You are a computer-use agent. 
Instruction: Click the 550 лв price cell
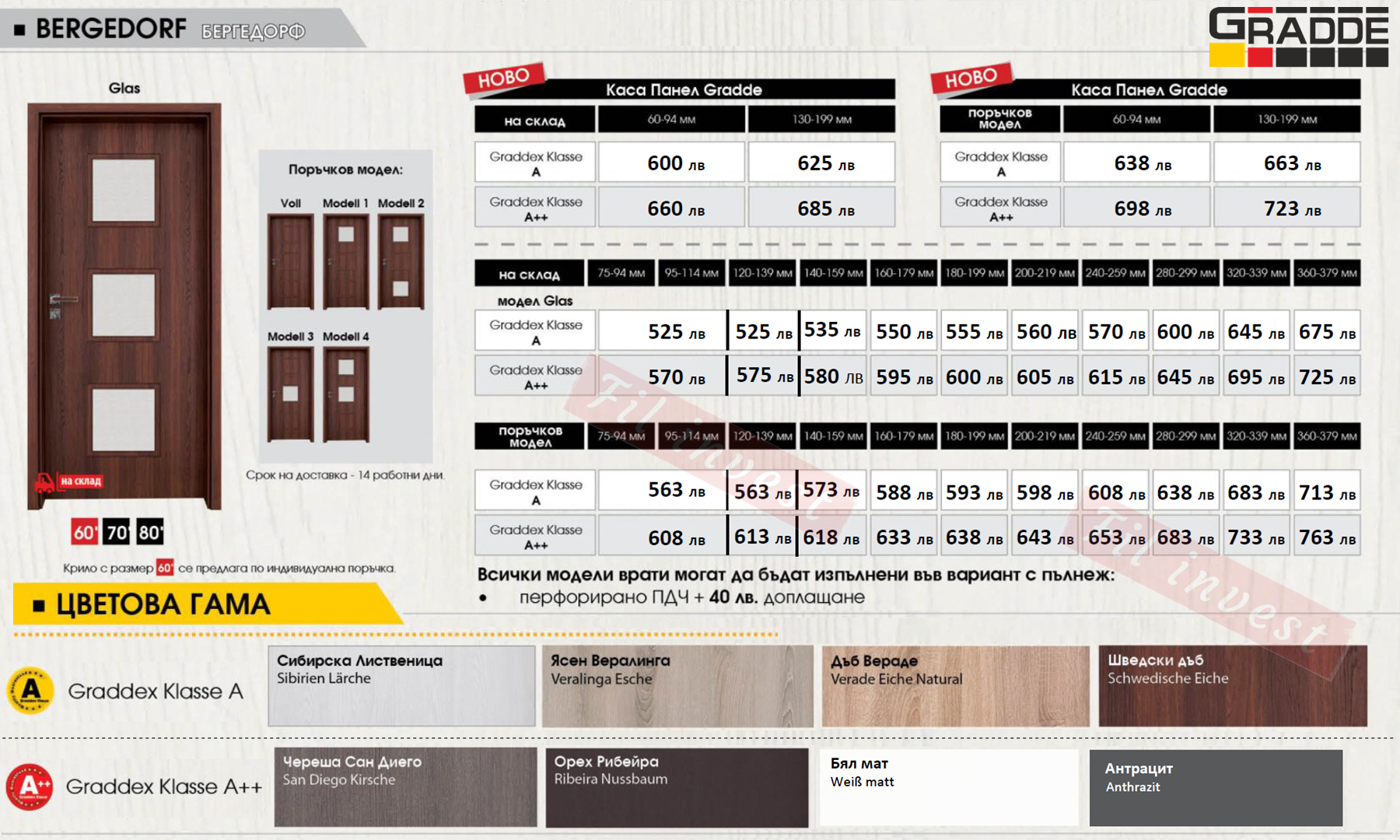point(904,331)
